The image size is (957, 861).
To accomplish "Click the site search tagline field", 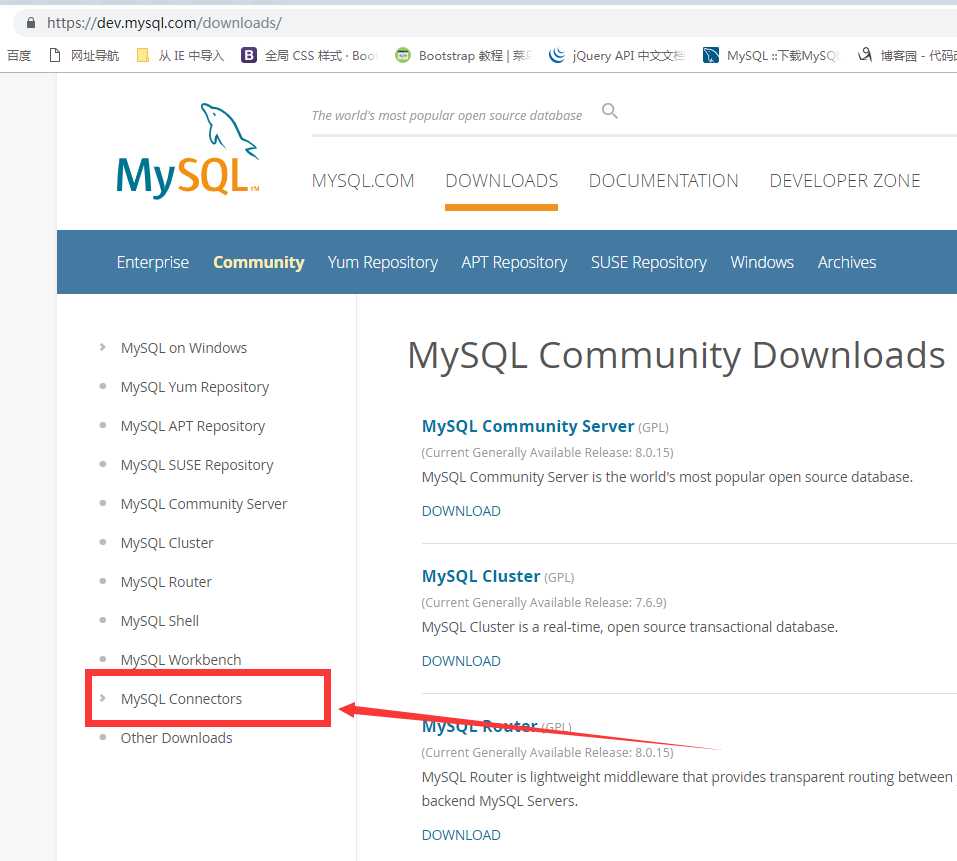I will [x=446, y=115].
